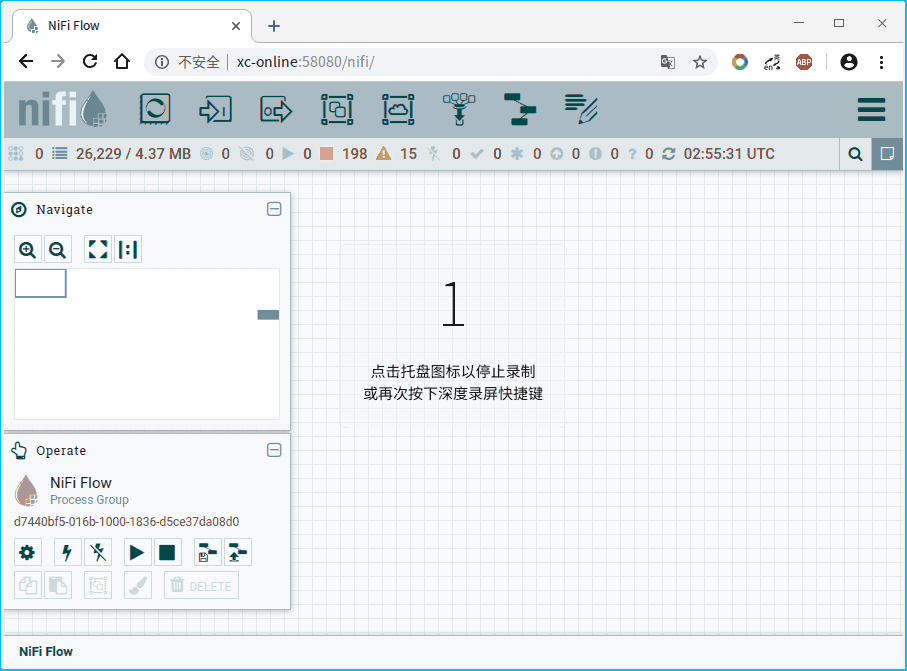Select the Process Group icon in the toolbar
The width and height of the screenshot is (907, 671).
pyautogui.click(x=337, y=109)
